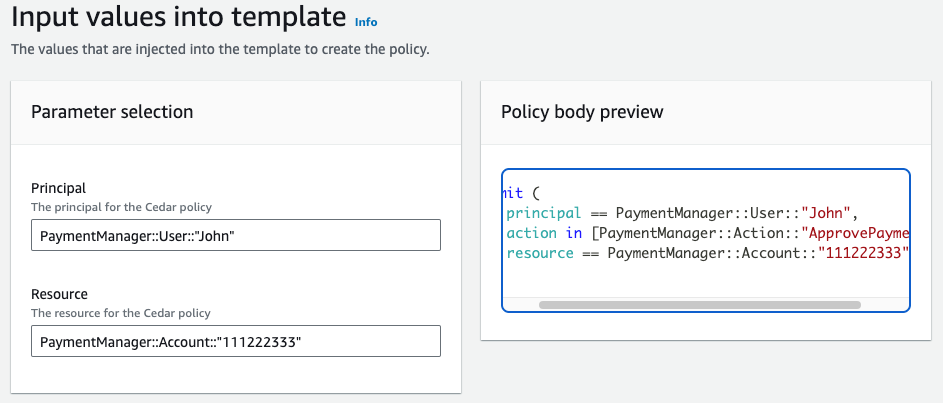Click the "Policy body preview" panel heading

582,112
